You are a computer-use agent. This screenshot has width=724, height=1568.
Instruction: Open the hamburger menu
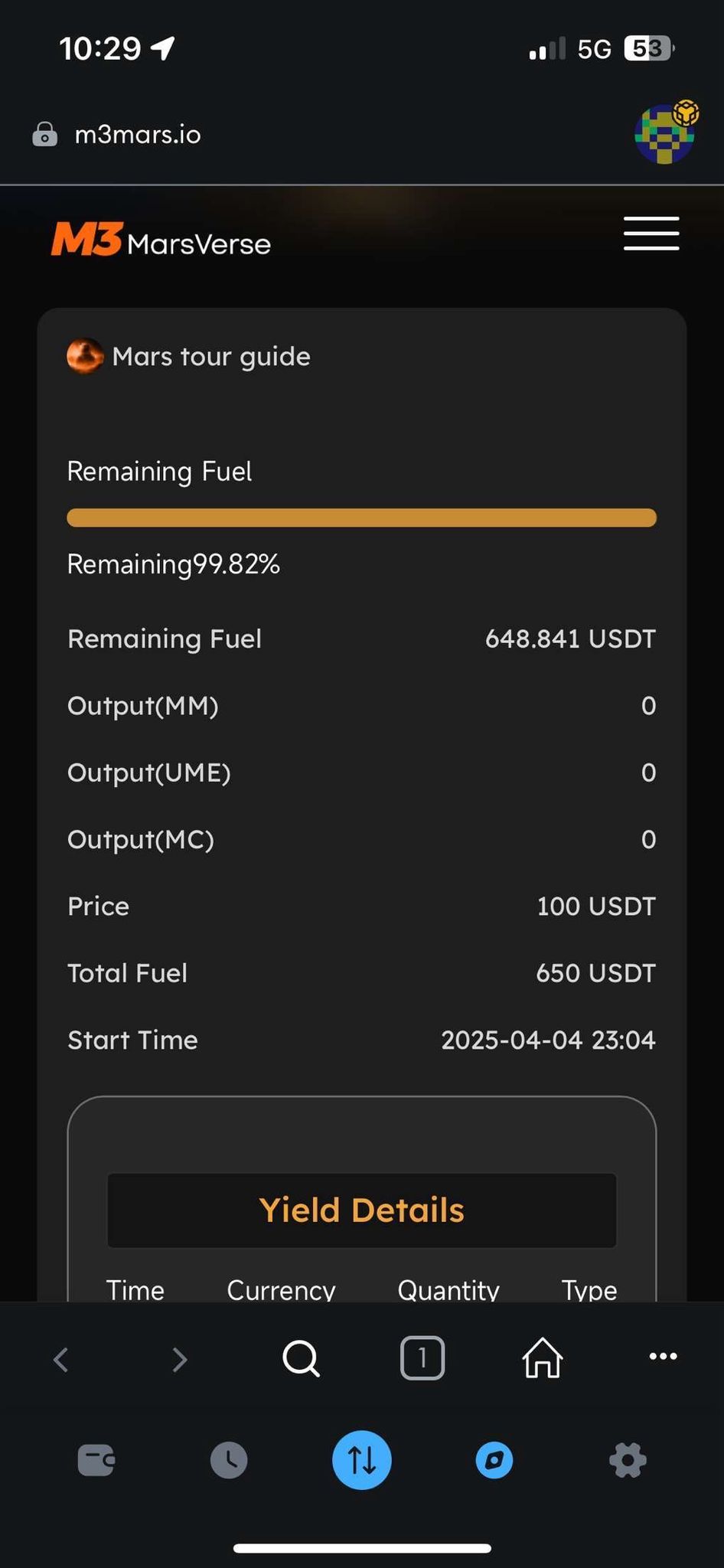coord(651,234)
